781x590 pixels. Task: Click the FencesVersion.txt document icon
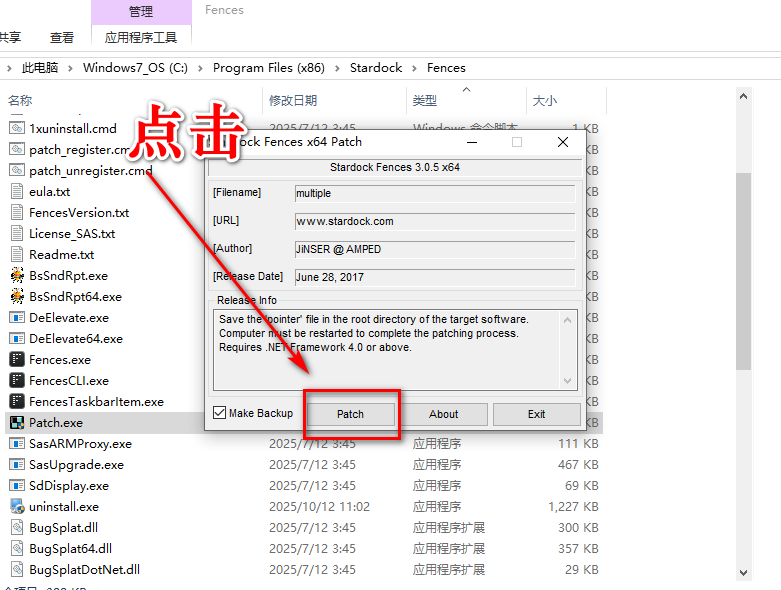[17, 213]
